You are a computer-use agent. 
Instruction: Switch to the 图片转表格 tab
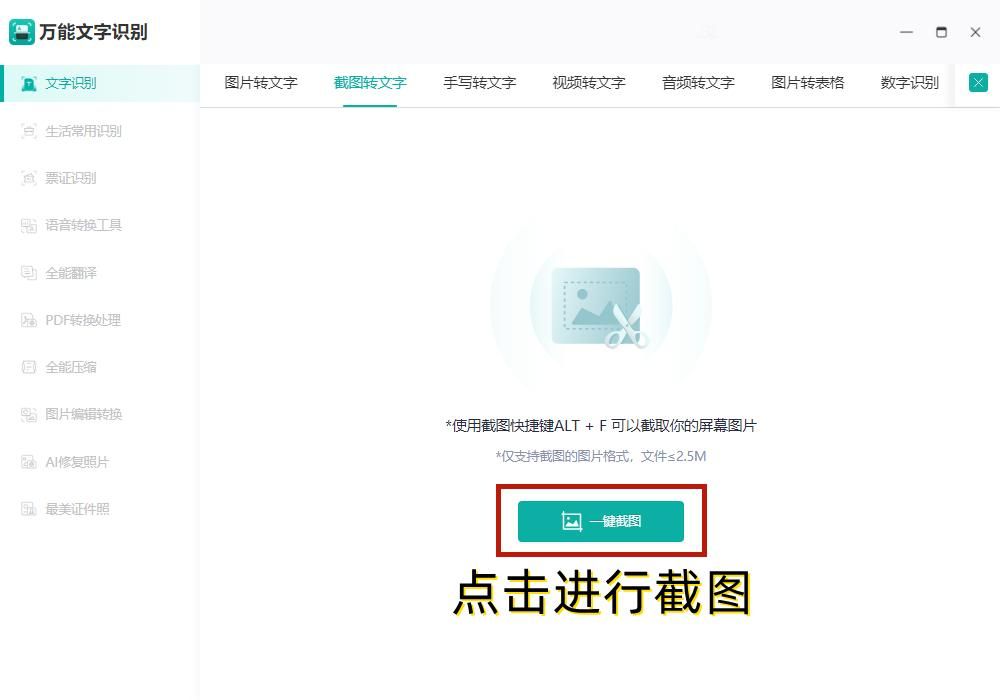pos(807,83)
